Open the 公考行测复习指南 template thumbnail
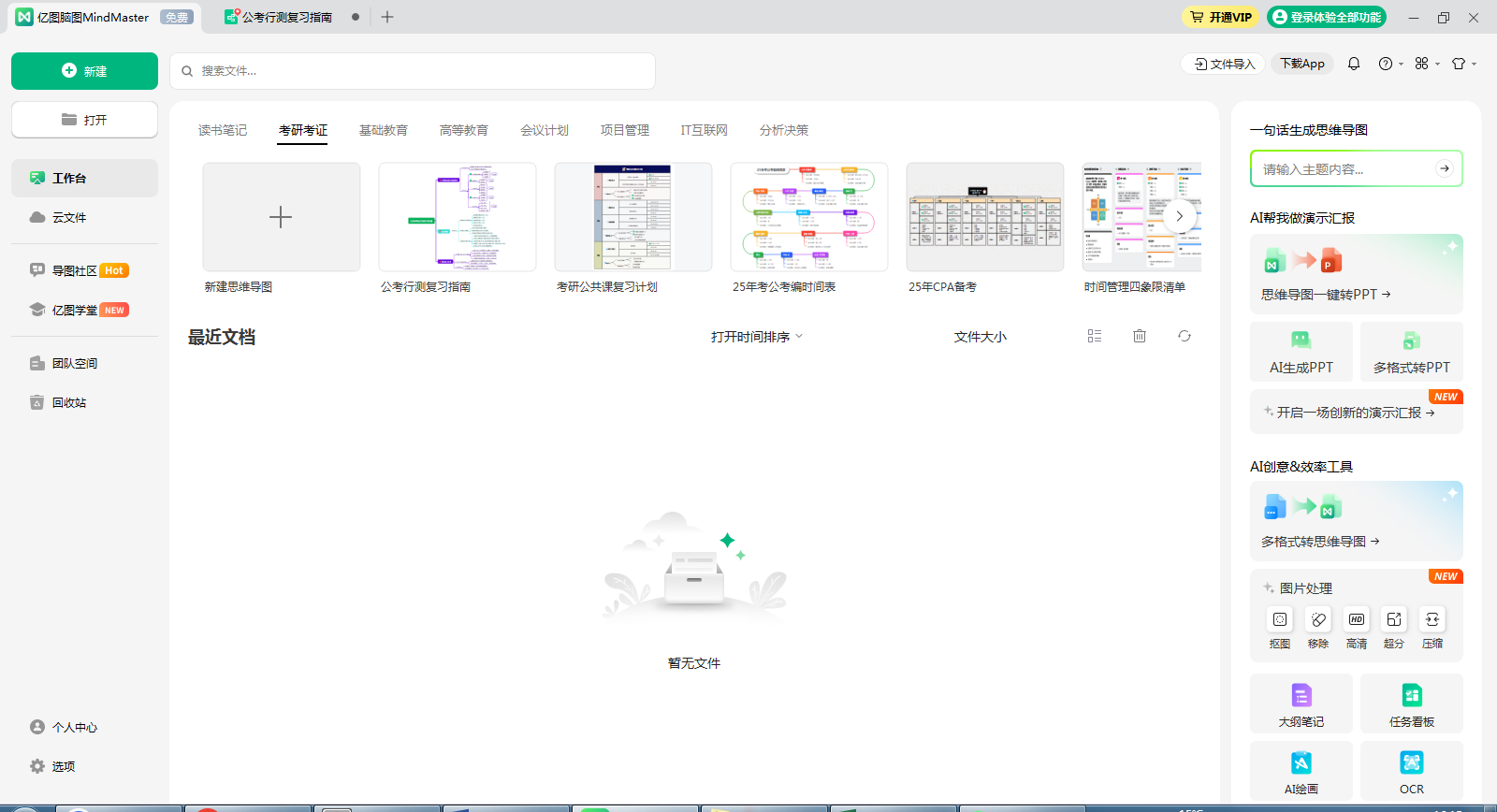This screenshot has width=1497, height=812. 458,217
